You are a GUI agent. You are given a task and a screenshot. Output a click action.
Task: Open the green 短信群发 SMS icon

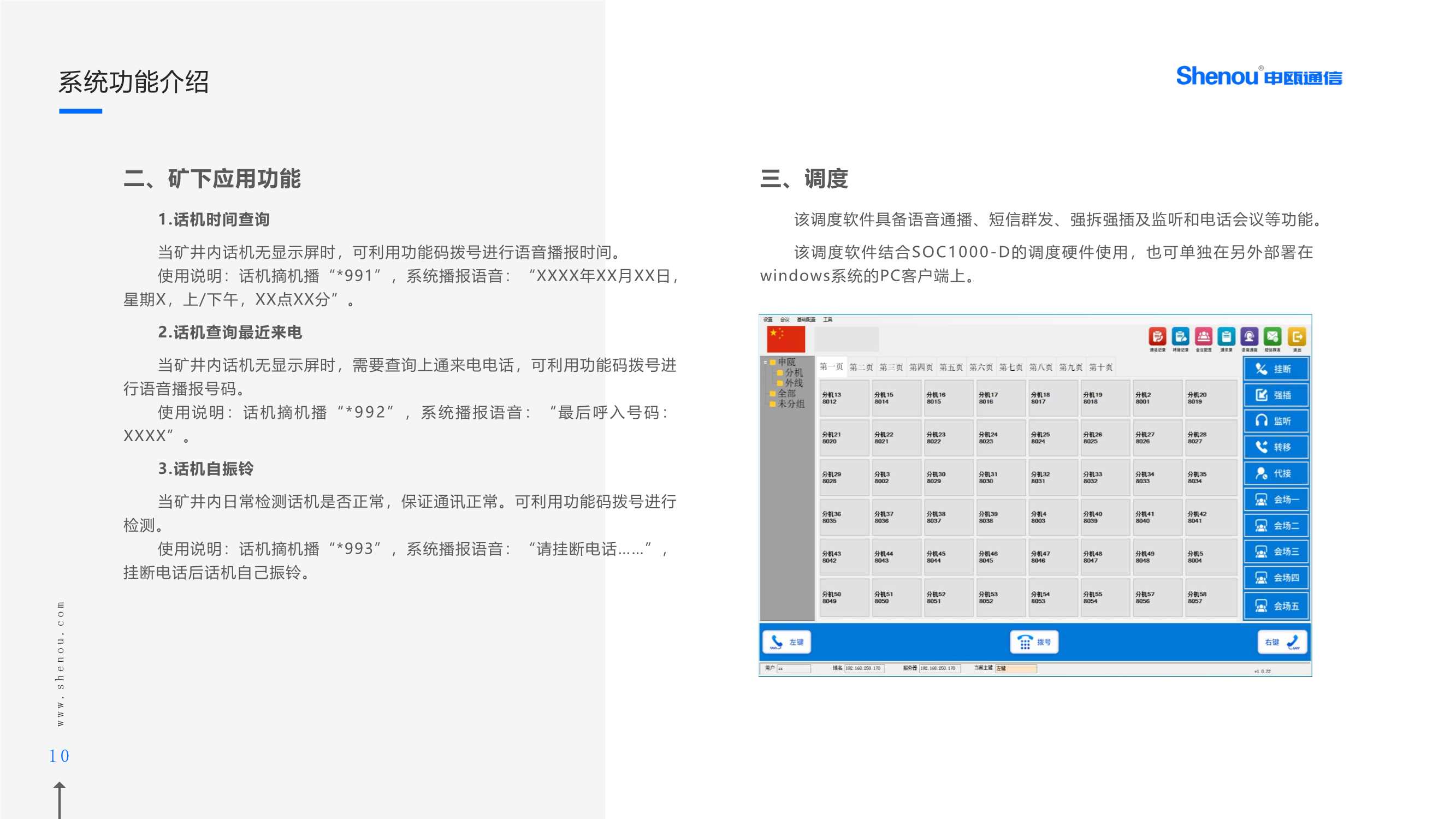click(1272, 337)
